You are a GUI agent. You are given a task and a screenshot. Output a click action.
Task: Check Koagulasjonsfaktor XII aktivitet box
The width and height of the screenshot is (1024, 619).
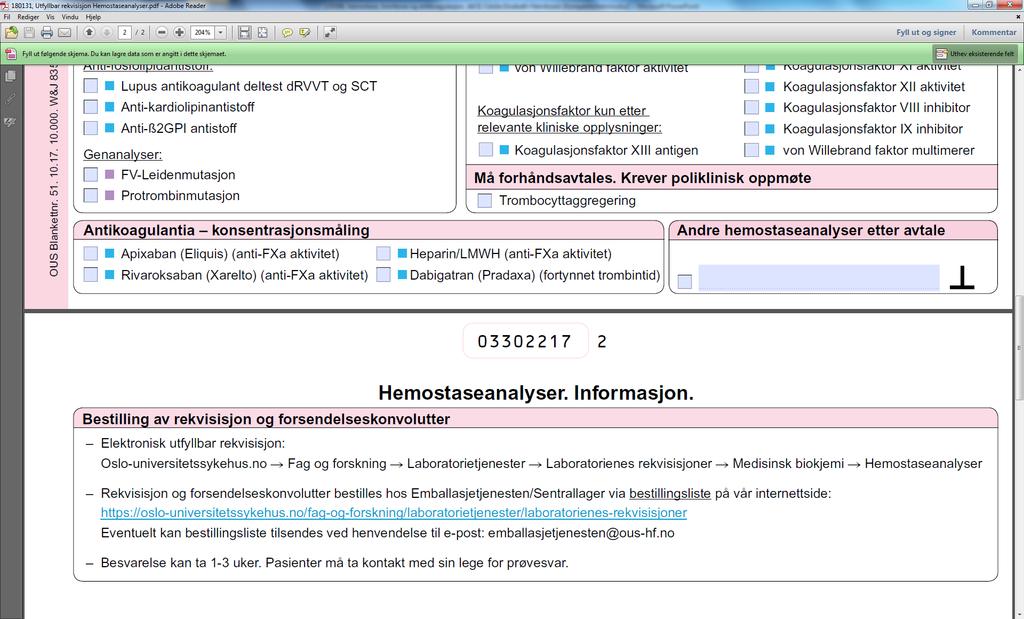[x=752, y=86]
